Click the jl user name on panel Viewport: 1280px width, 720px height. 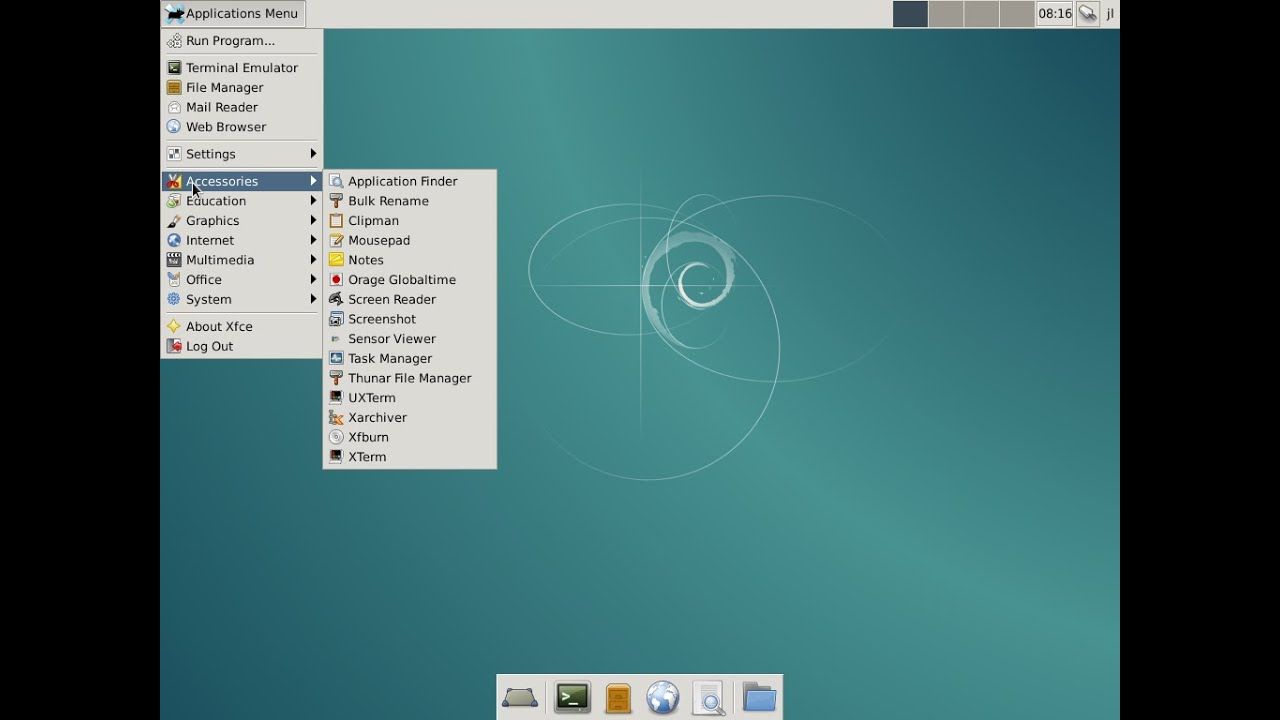(1110, 14)
